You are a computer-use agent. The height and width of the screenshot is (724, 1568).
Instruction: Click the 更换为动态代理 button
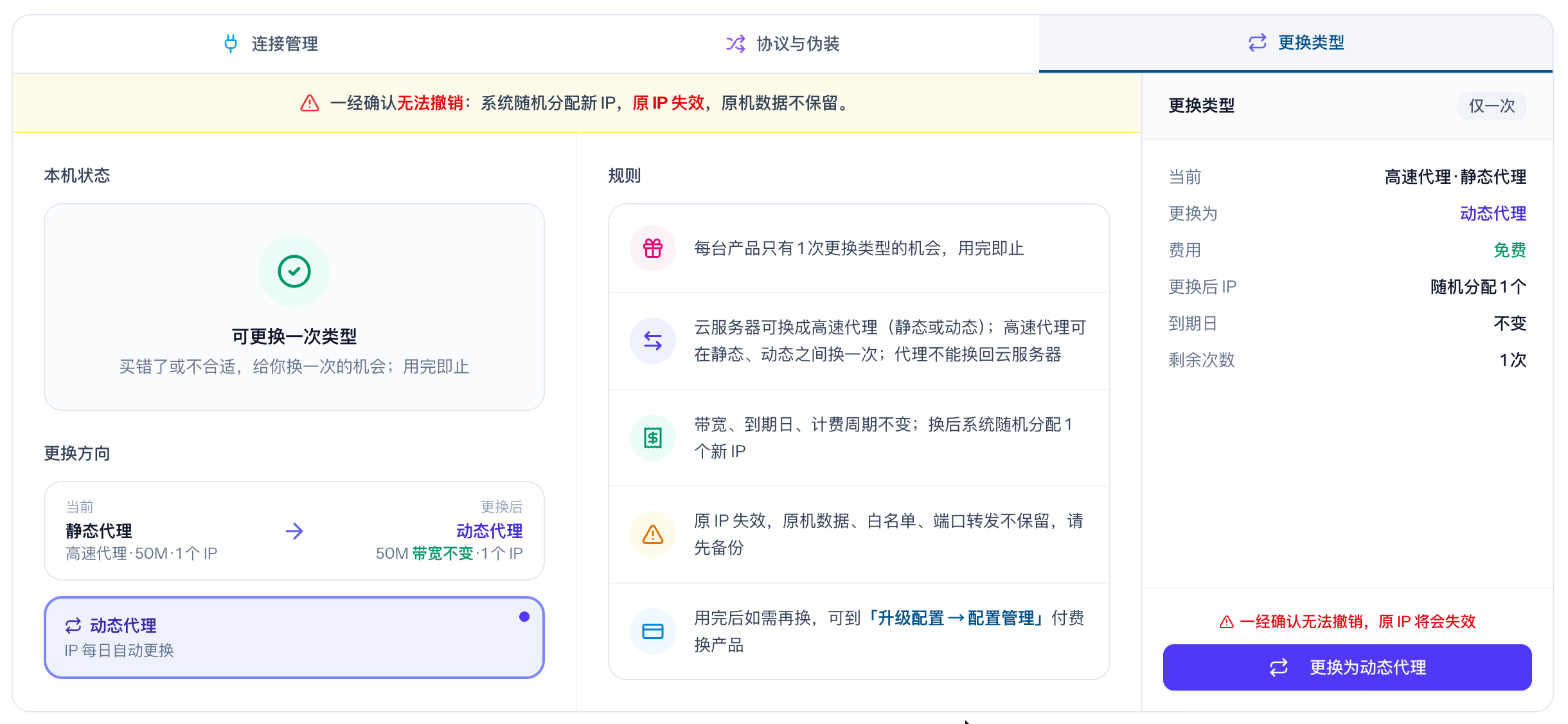click(x=1347, y=667)
